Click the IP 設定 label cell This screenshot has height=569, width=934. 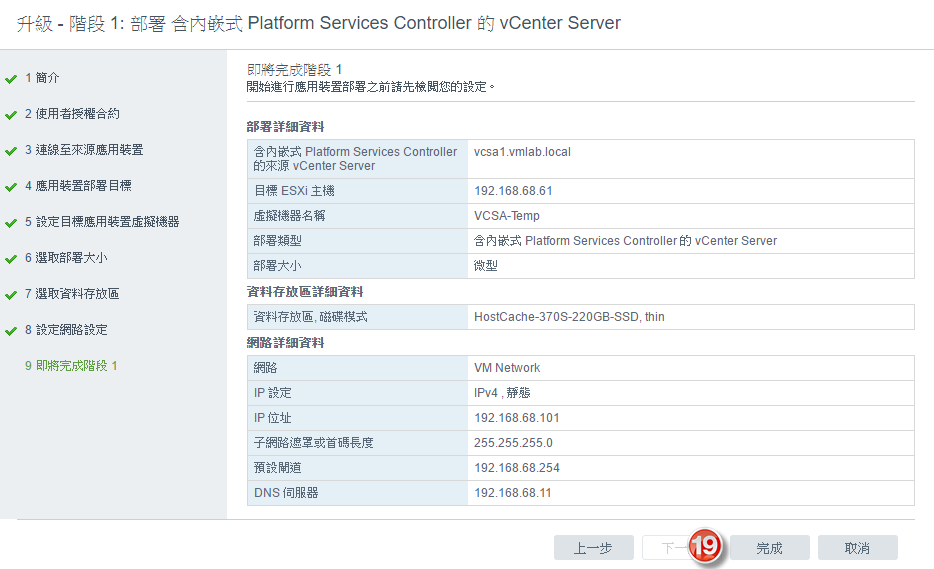357,393
